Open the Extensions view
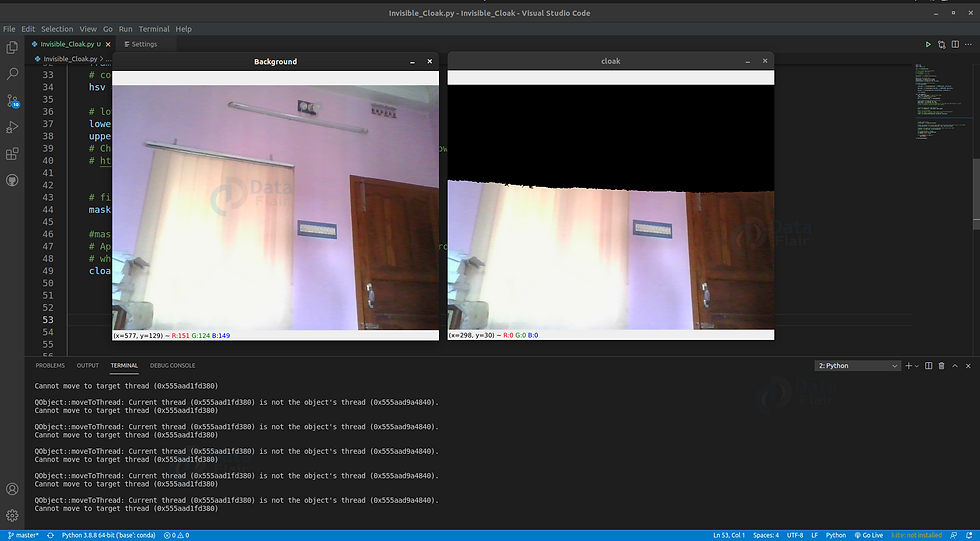Viewport: 980px width, 541px height. coord(12,154)
